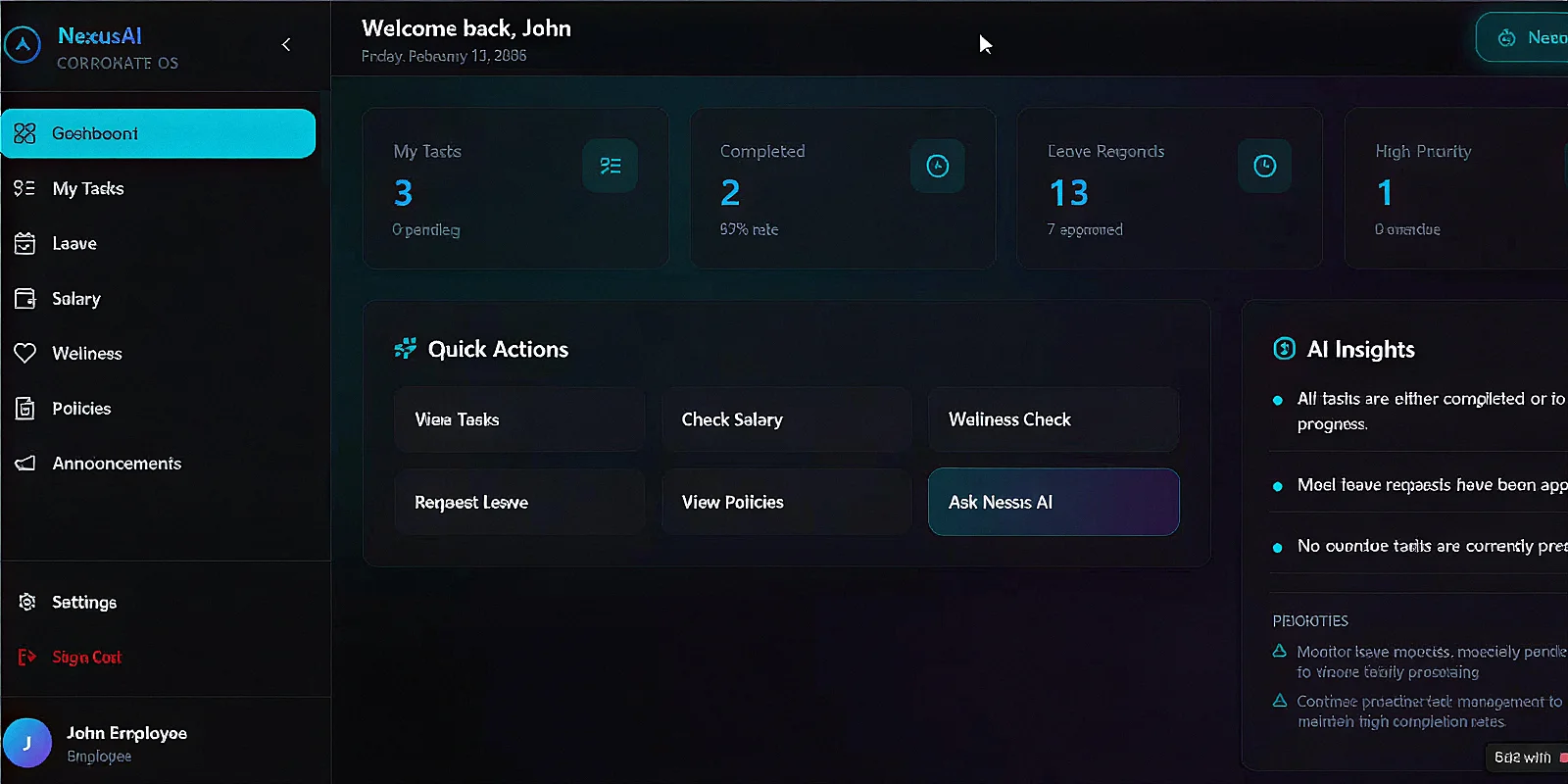The width and height of the screenshot is (1568, 784).
Task: Click the Wellness heart icon
Action: 25,353
